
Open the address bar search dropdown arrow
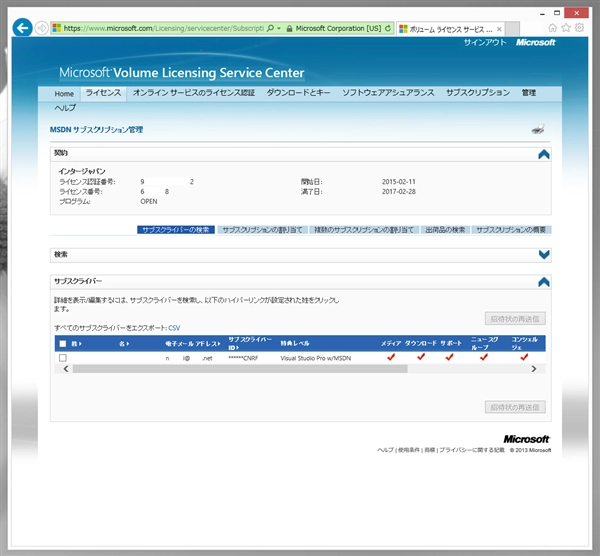coord(279,28)
